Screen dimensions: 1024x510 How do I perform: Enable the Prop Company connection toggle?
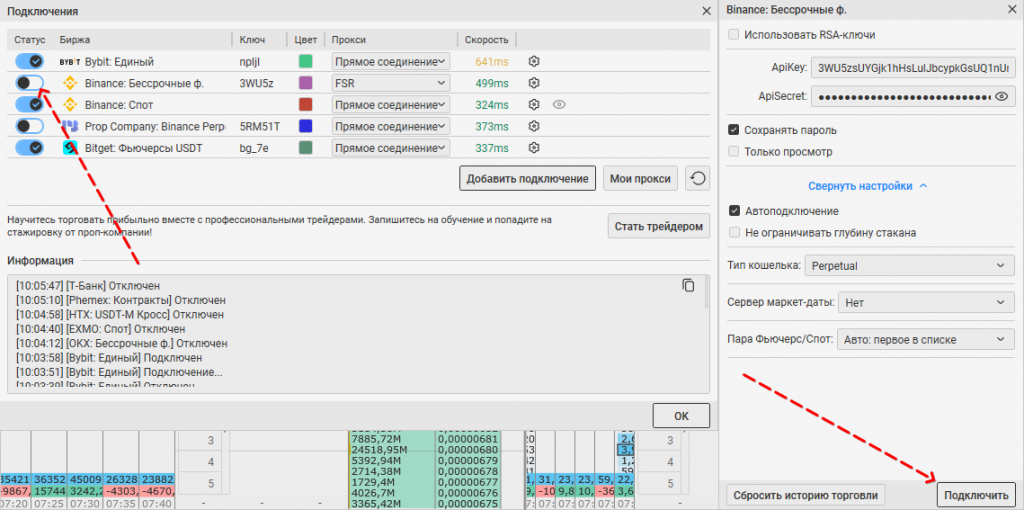tap(29, 126)
